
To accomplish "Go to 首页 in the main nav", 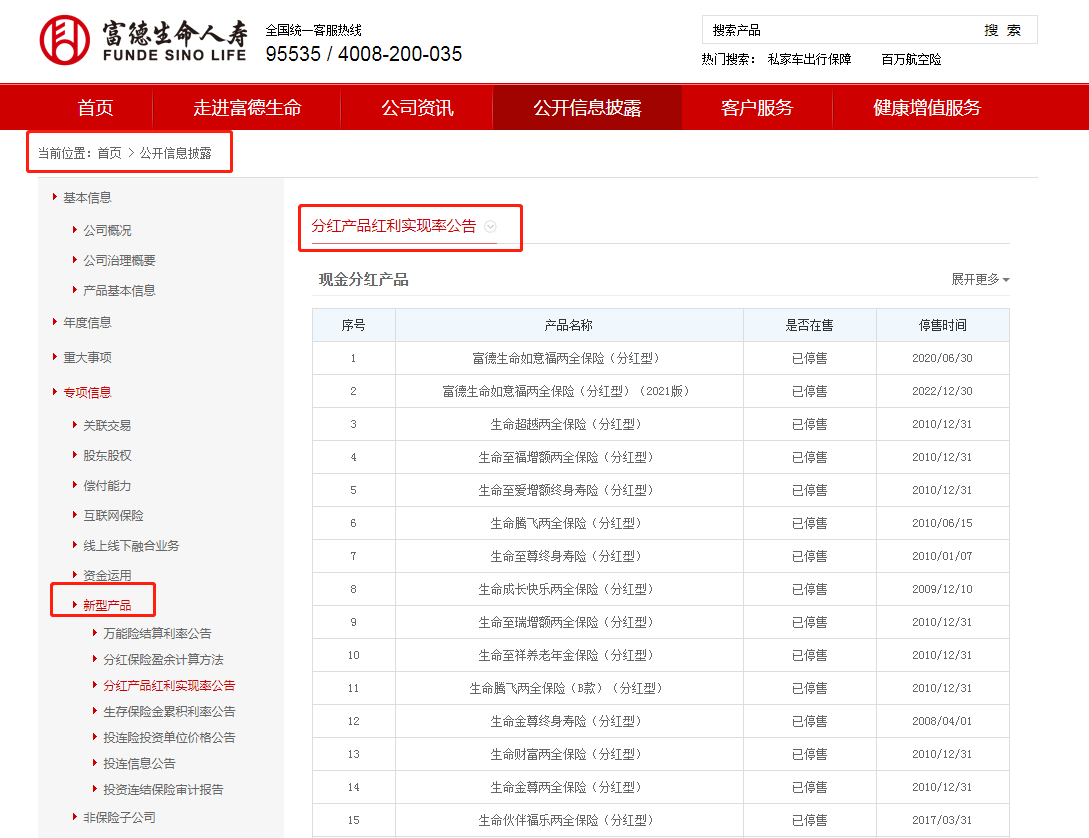I will tap(95, 108).
